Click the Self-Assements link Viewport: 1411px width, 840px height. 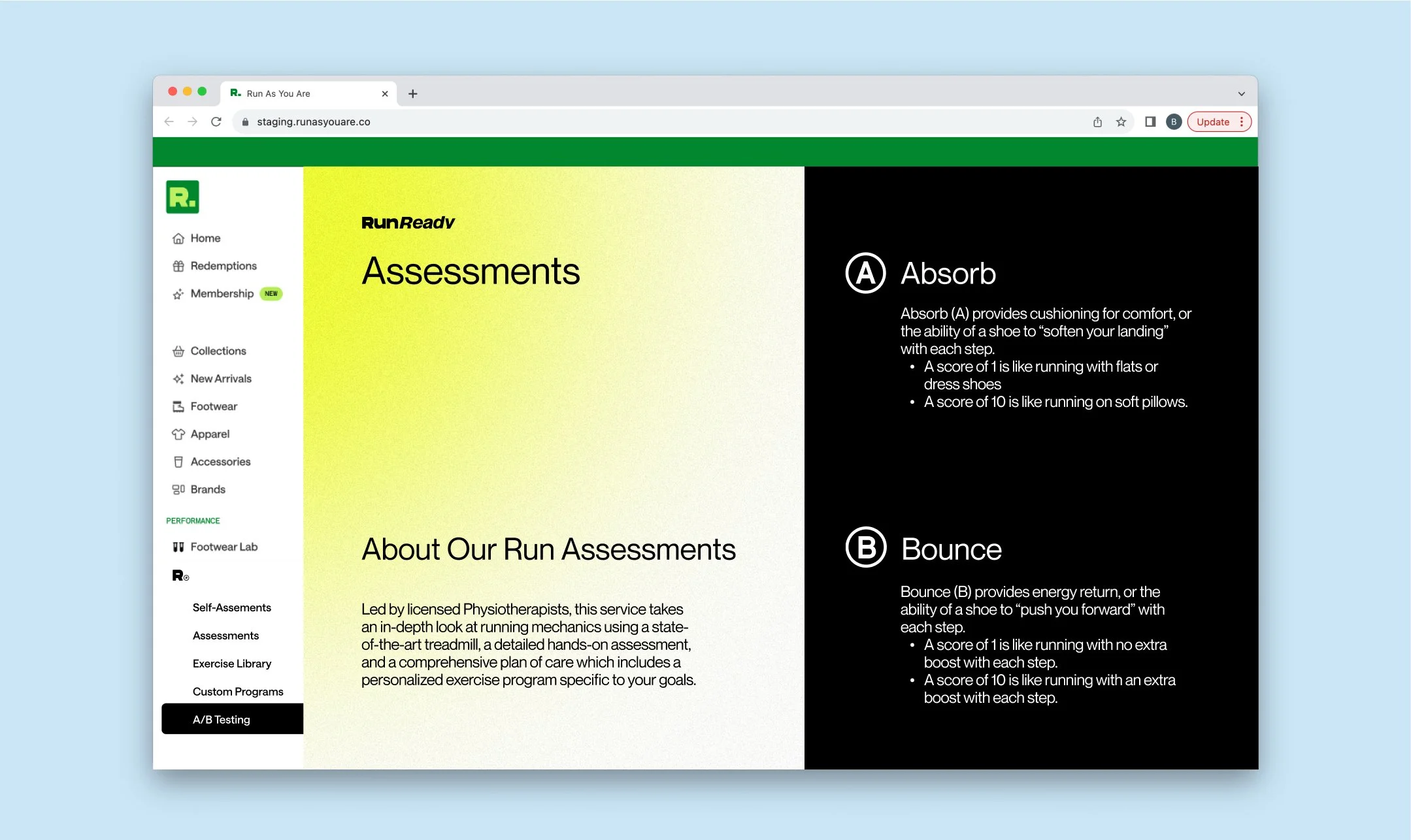click(x=231, y=607)
